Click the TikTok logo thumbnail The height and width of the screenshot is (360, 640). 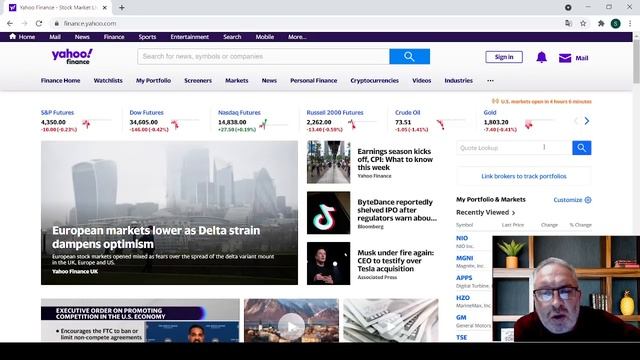(x=328, y=213)
